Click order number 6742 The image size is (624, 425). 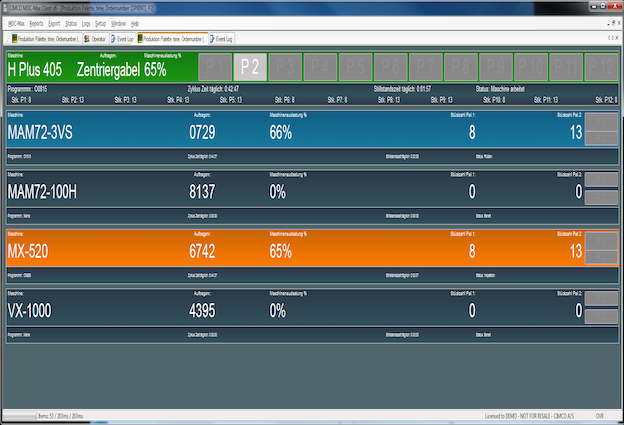pyautogui.click(x=202, y=251)
